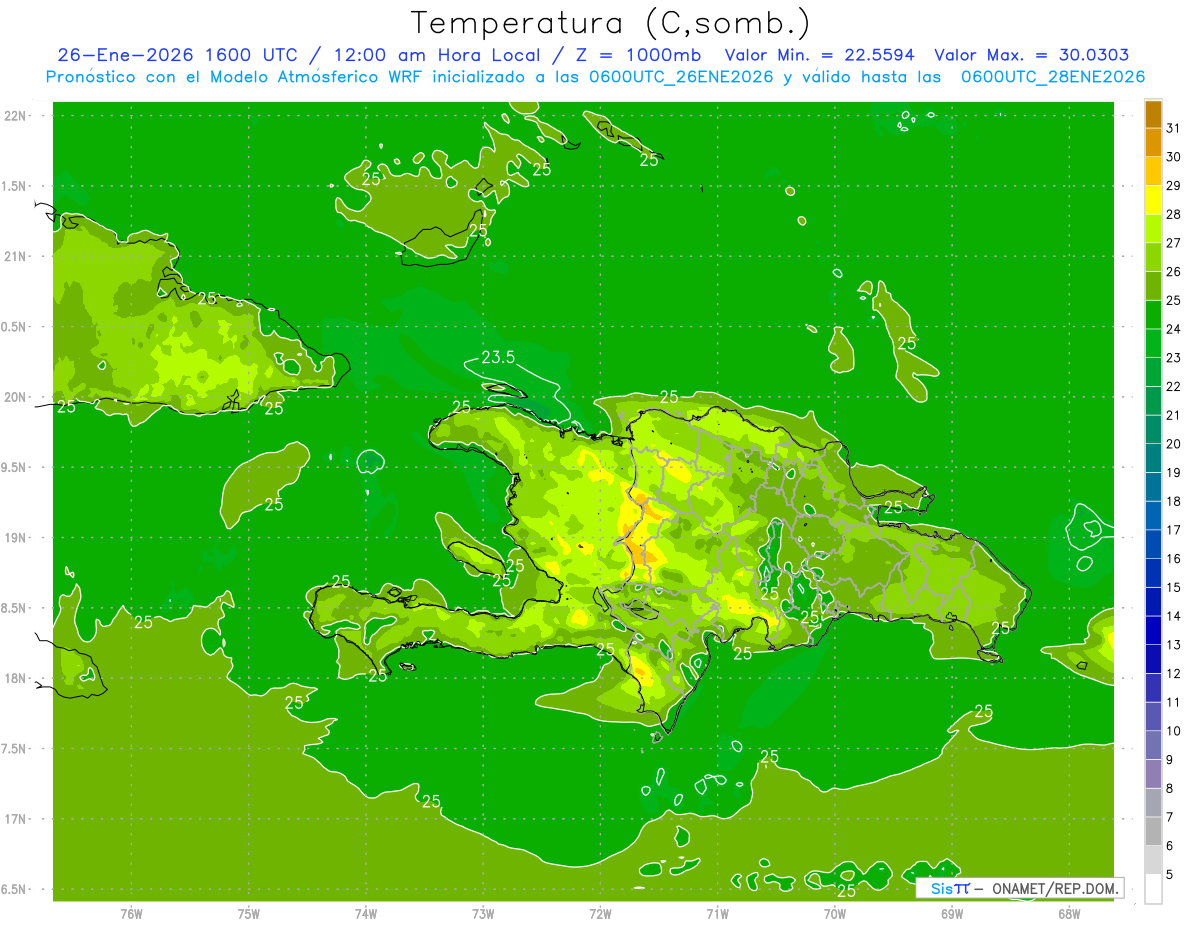
Task: Pick the blue swatch between 15 and 16
Action: (1153, 573)
